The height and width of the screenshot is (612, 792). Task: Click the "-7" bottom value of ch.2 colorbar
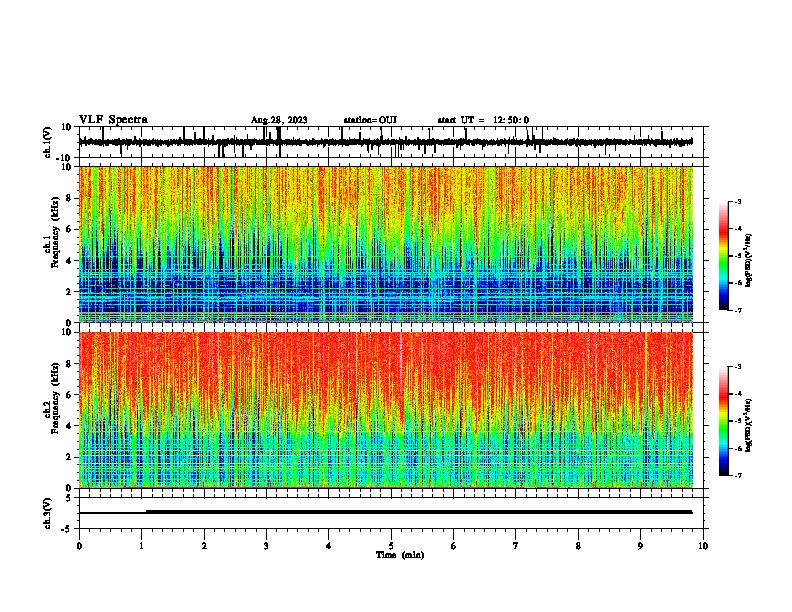coord(738,475)
